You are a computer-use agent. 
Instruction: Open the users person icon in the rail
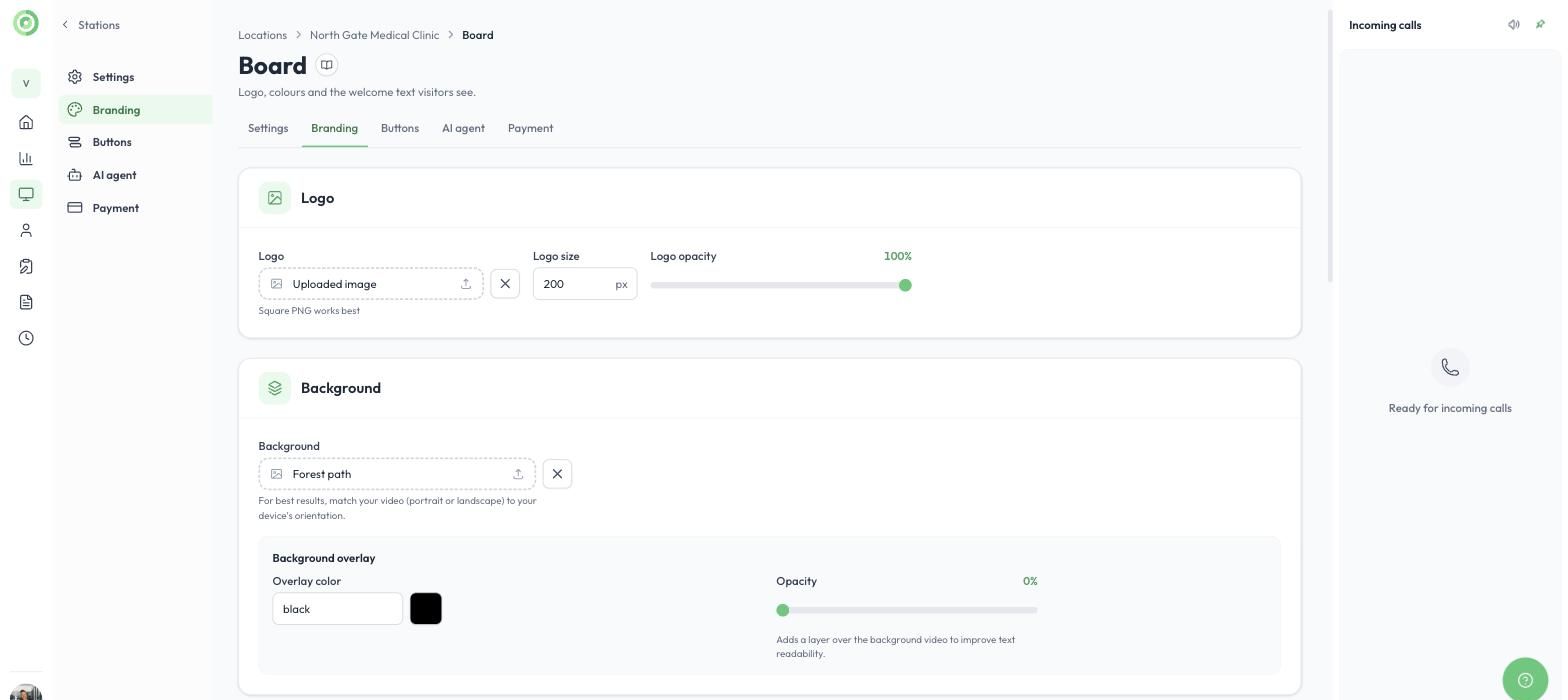click(26, 230)
